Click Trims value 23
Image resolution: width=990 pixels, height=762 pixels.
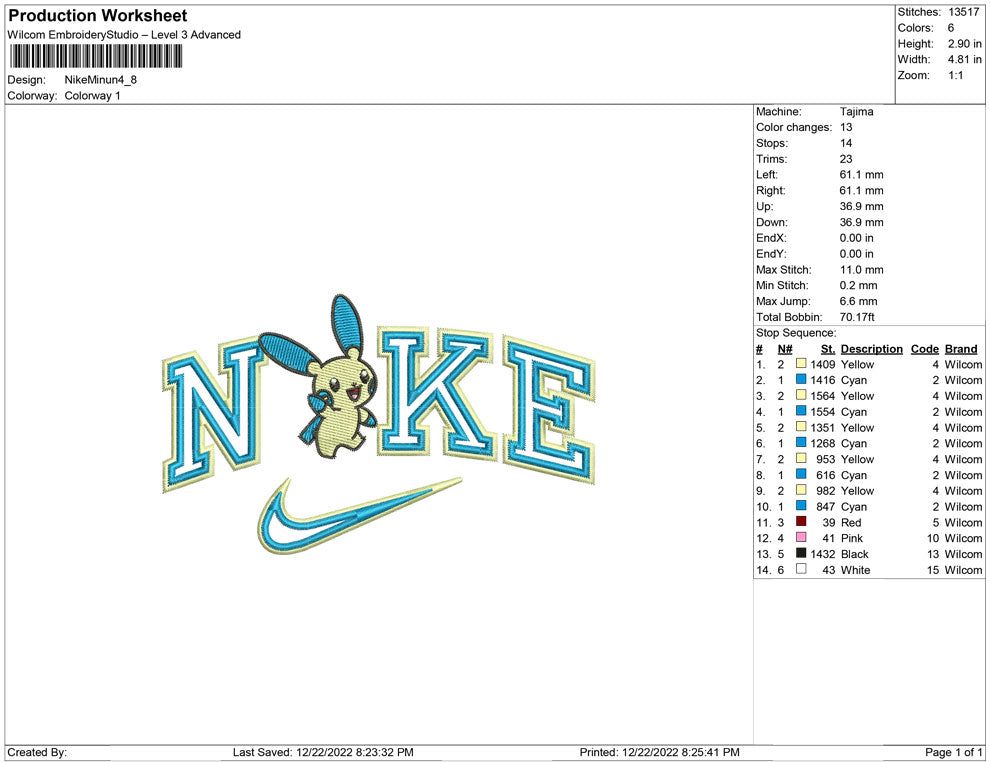846,159
